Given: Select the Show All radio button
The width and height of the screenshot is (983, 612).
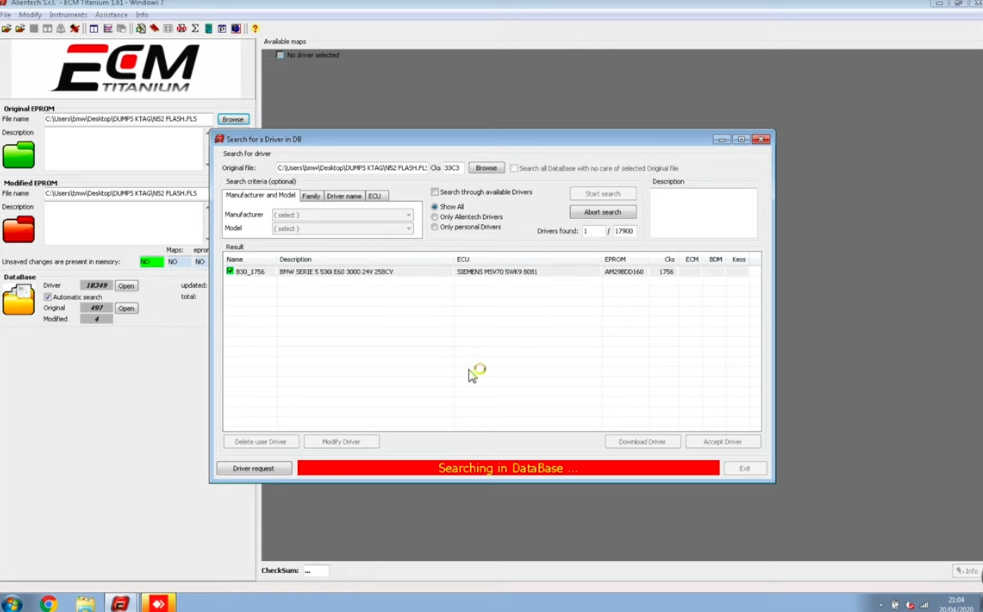Looking at the screenshot, I should [434, 207].
